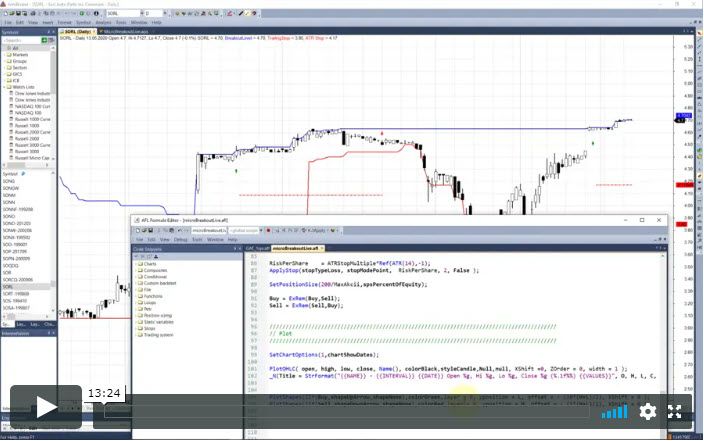Click New formula icon in AFL editor toolbar
Screen dimensions: 704x441
point(139,229)
